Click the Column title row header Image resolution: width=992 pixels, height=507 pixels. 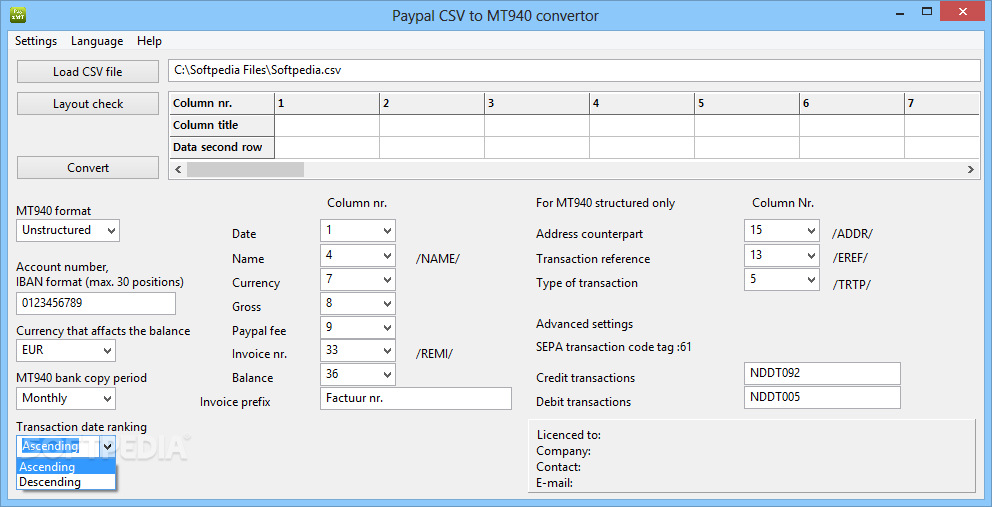[x=222, y=125]
